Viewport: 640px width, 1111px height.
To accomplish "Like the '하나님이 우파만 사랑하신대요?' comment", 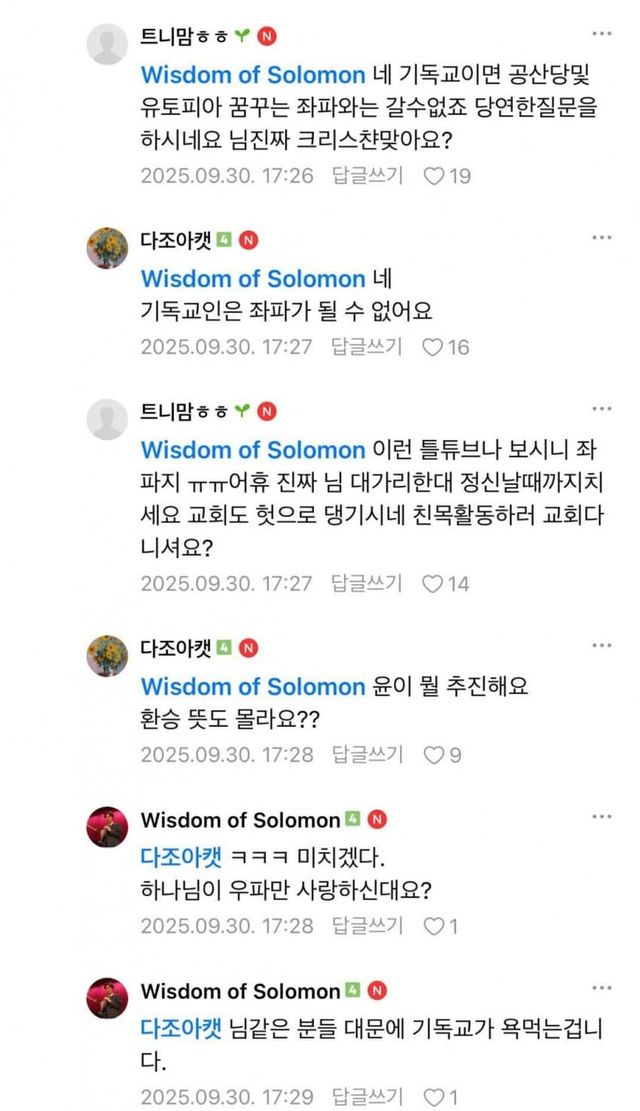I will click(x=434, y=926).
